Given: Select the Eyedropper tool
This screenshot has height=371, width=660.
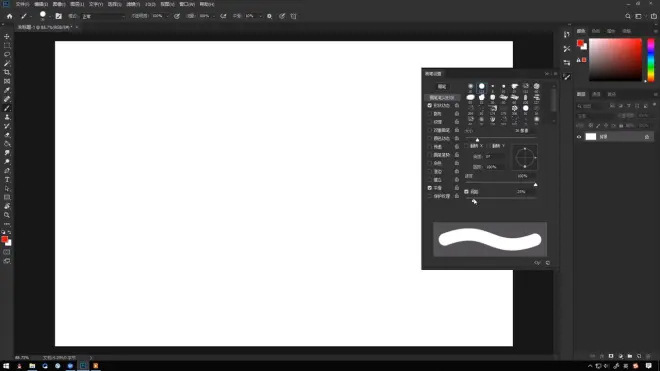Looking at the screenshot, I should 7,90.
